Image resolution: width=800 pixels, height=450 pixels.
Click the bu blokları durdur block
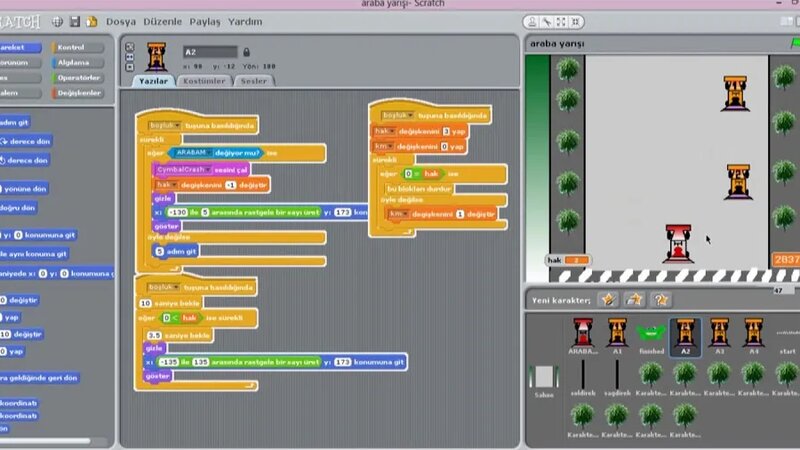(418, 189)
